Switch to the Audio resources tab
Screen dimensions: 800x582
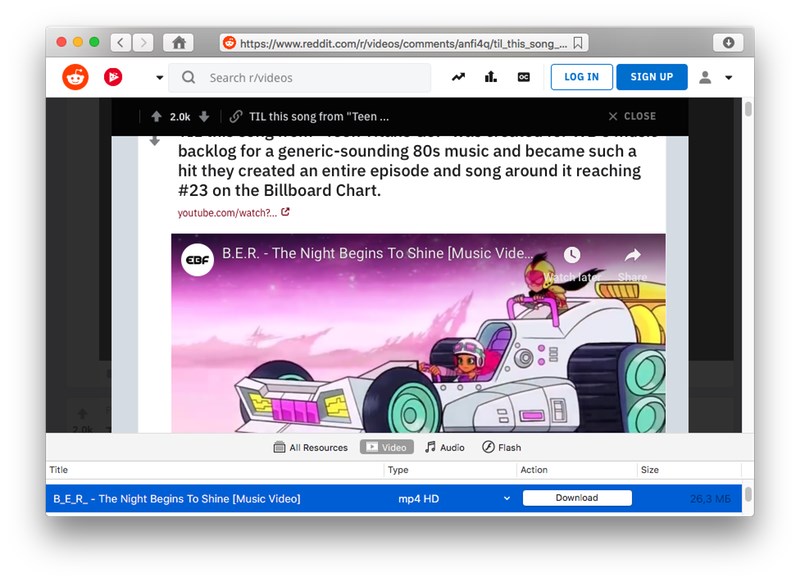[x=445, y=447]
